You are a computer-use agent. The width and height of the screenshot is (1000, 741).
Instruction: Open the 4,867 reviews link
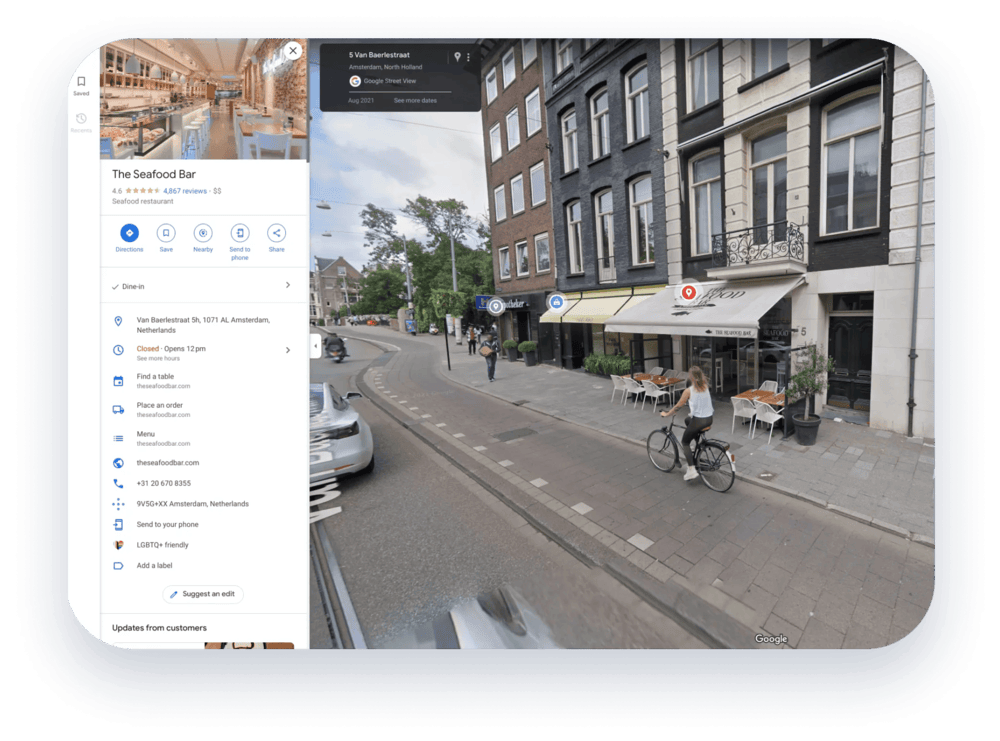[x=185, y=191]
